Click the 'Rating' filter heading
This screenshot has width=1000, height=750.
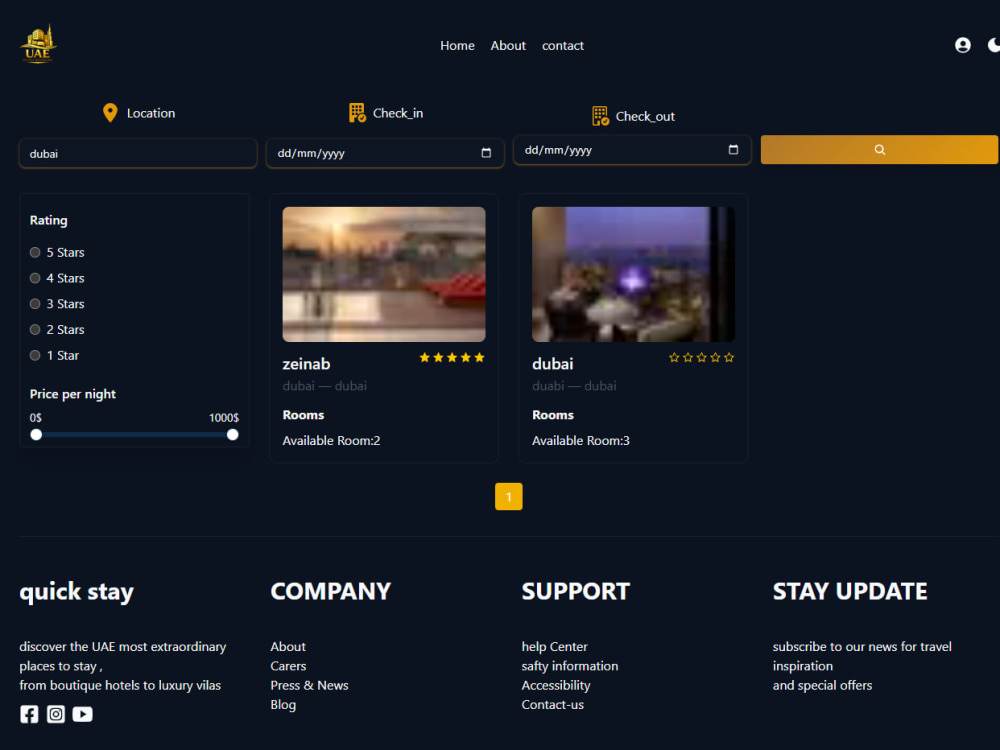point(48,221)
